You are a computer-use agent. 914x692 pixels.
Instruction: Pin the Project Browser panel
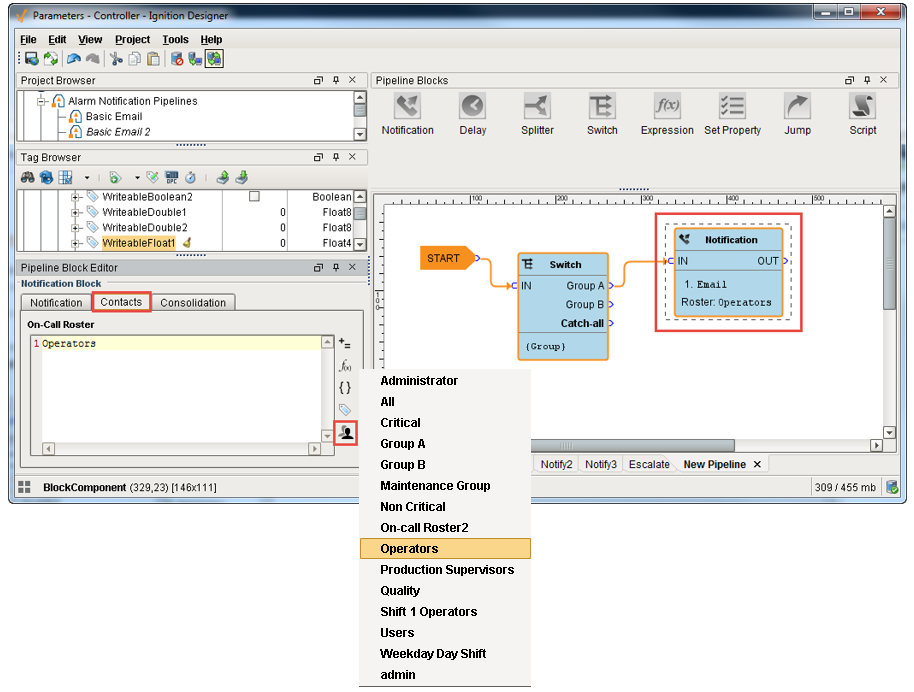(336, 80)
